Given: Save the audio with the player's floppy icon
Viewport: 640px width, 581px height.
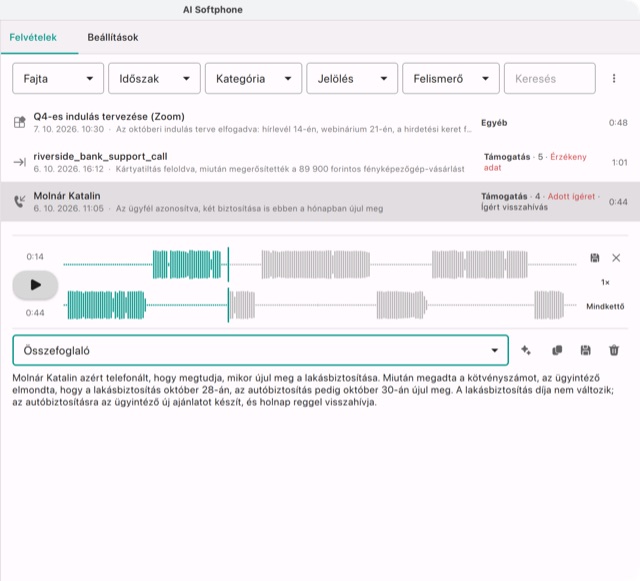Looking at the screenshot, I should tap(595, 258).
